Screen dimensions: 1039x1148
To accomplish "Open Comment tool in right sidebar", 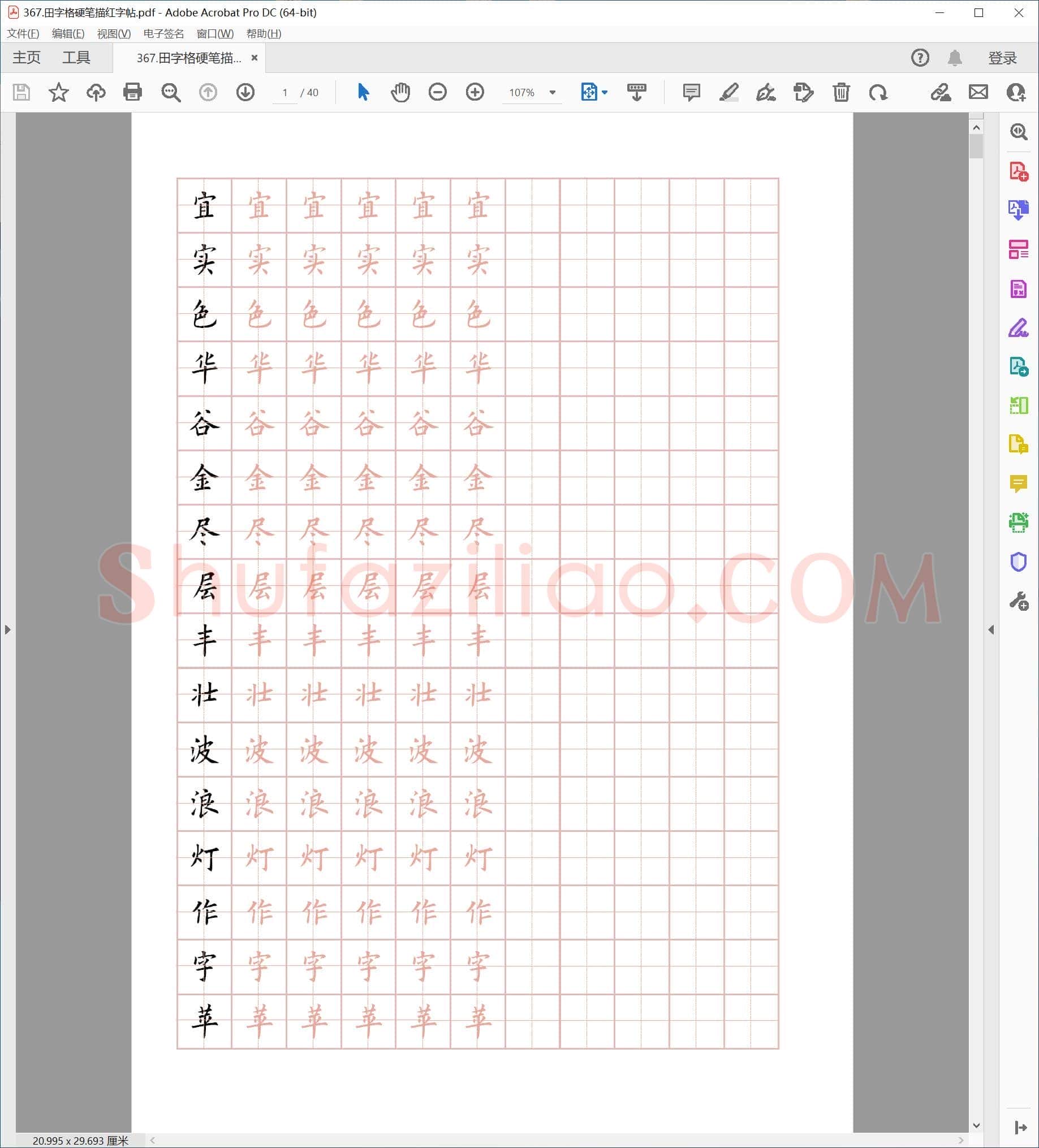I will pyautogui.click(x=1019, y=484).
